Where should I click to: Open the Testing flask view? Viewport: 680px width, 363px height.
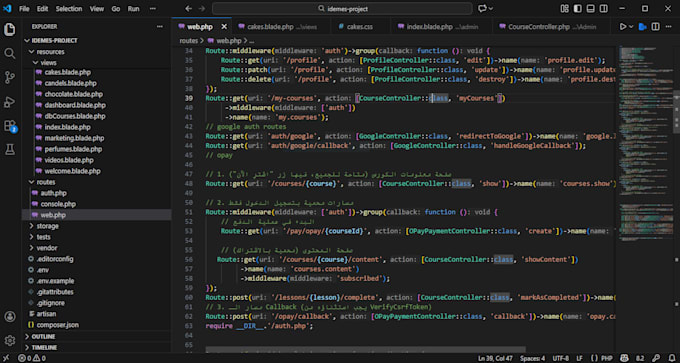[x=10, y=150]
